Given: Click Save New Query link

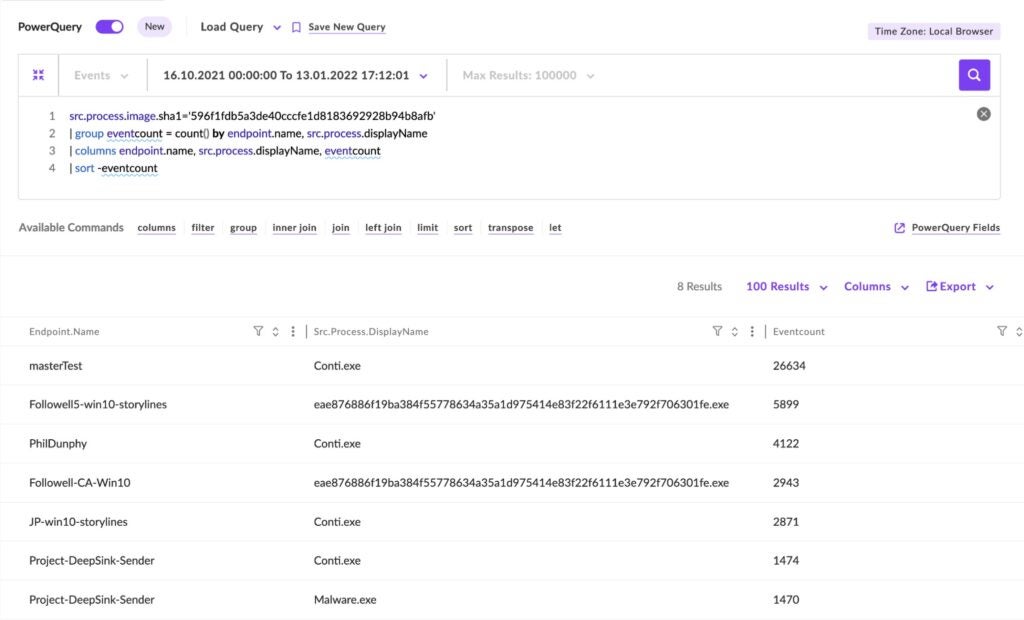Looking at the screenshot, I should [x=346, y=27].
